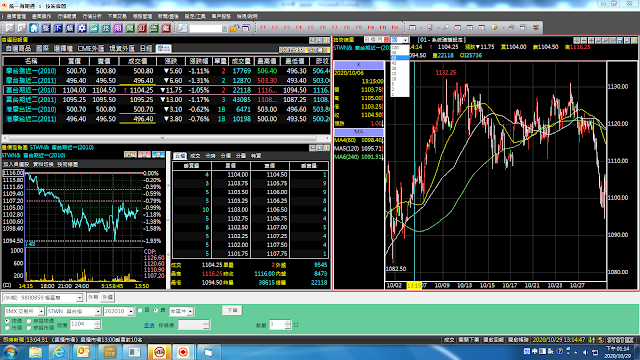This screenshot has width=640, height=360.
Task: Select the 技術線圖 tab above the intraday chart
Action: (x=68, y=164)
